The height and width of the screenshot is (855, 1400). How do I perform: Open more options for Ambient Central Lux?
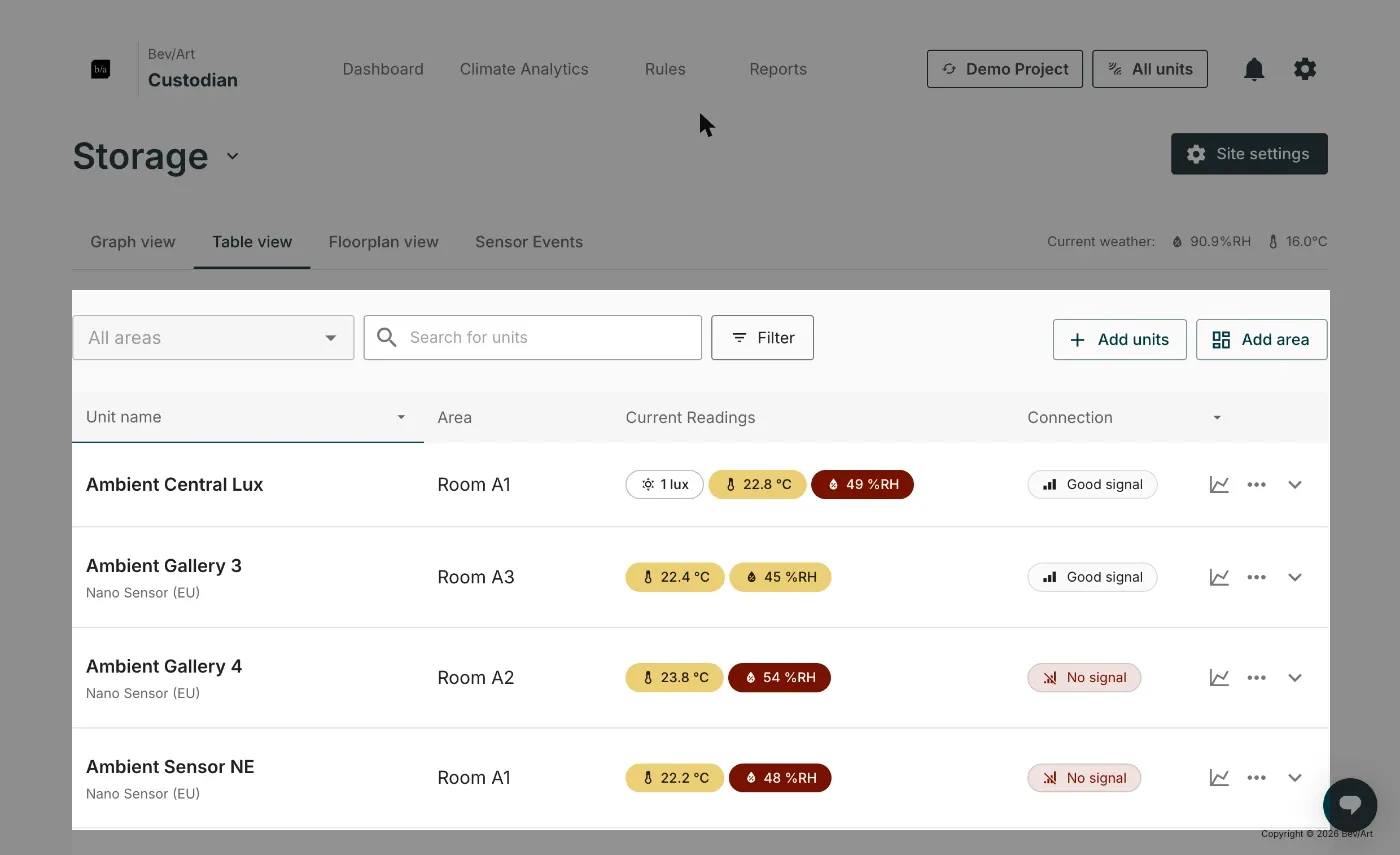point(1257,485)
